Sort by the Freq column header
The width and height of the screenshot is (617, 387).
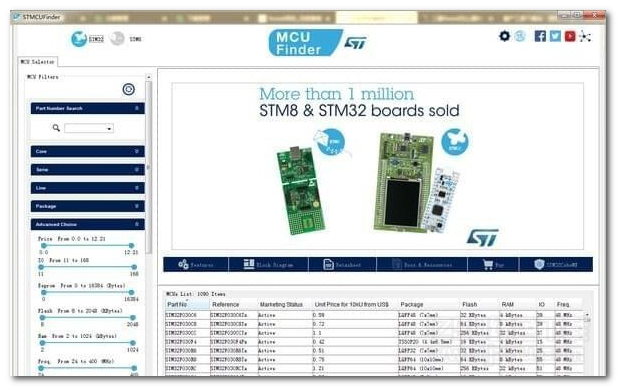pos(569,304)
